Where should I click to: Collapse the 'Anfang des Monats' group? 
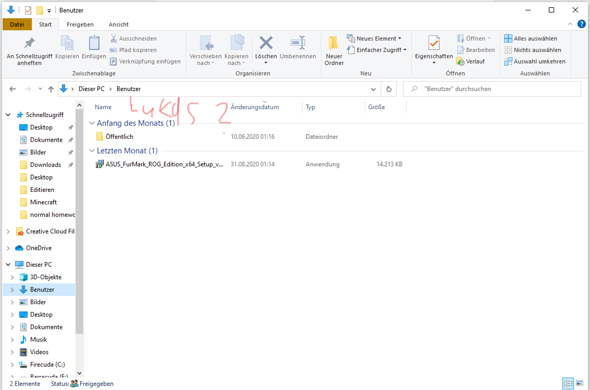(91, 123)
